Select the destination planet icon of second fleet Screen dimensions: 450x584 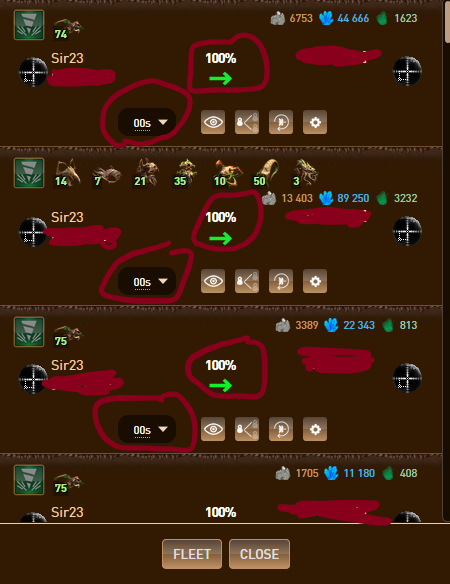click(407, 231)
